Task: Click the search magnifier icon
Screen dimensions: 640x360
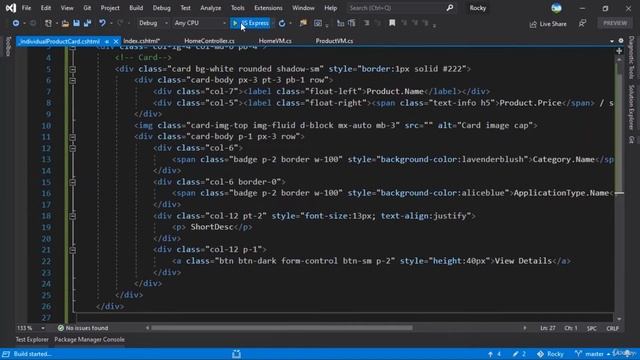Action: 449,8
